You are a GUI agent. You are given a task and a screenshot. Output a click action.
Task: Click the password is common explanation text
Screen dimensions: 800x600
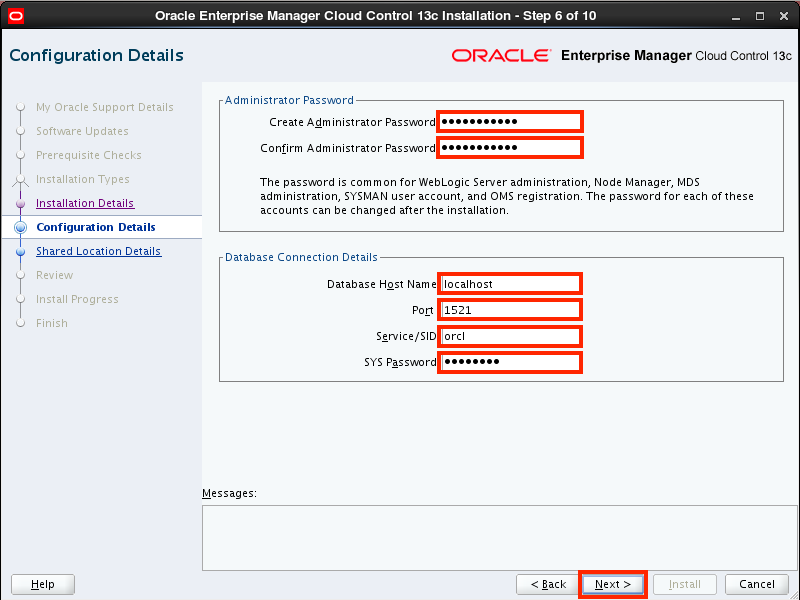coord(507,196)
